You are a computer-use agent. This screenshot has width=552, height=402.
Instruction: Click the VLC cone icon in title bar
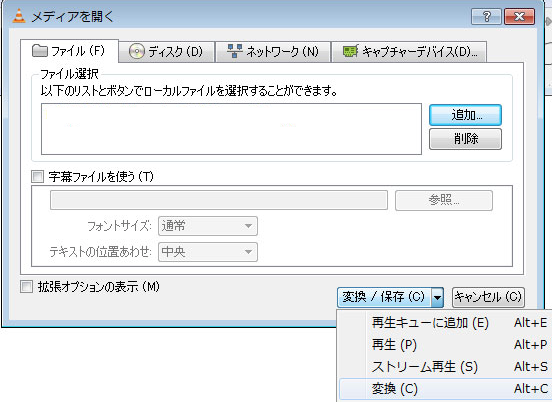click(19, 16)
